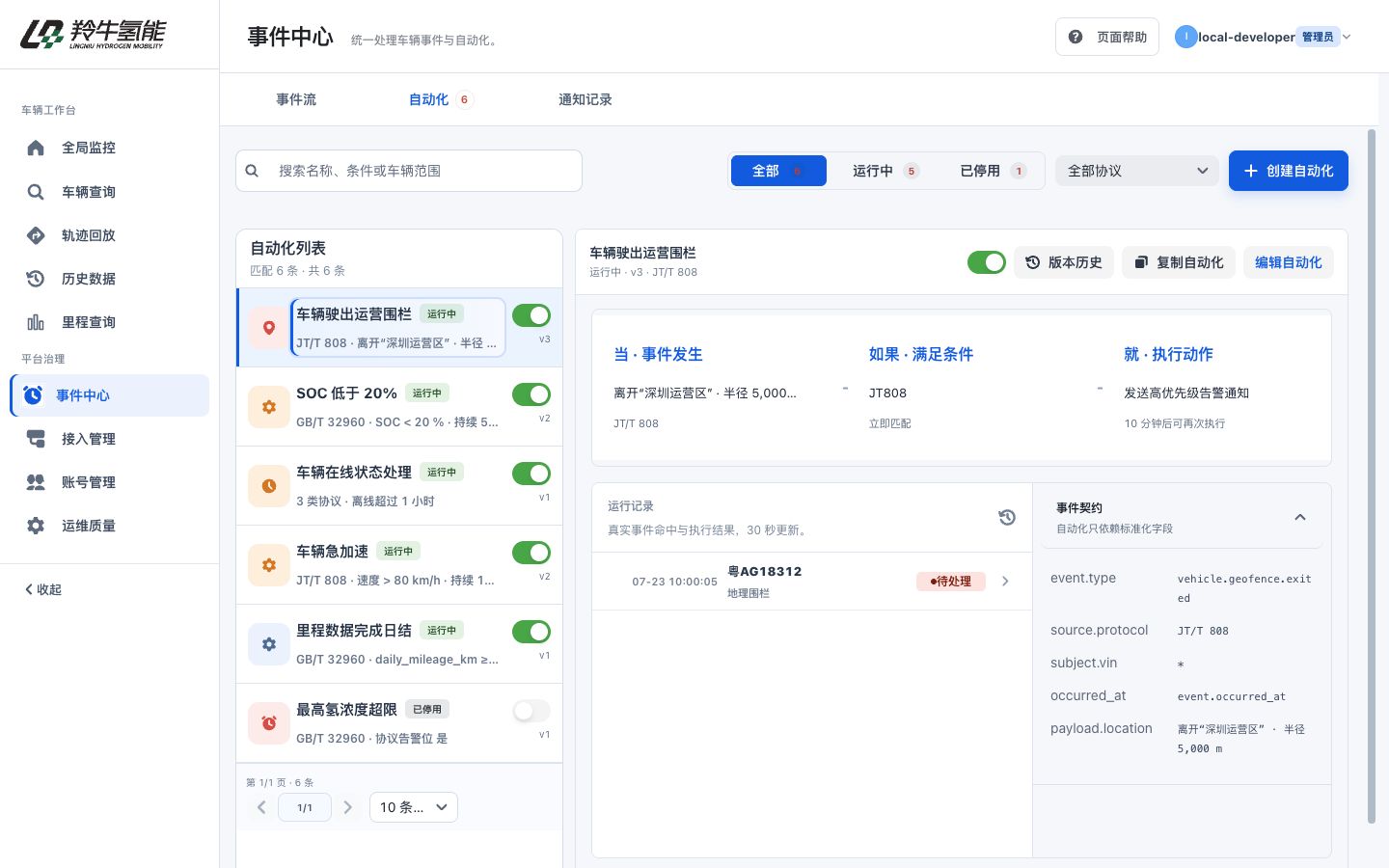Click vehicle.geofence.exited value
Viewport: 1389px width, 868px height.
pos(1244,588)
